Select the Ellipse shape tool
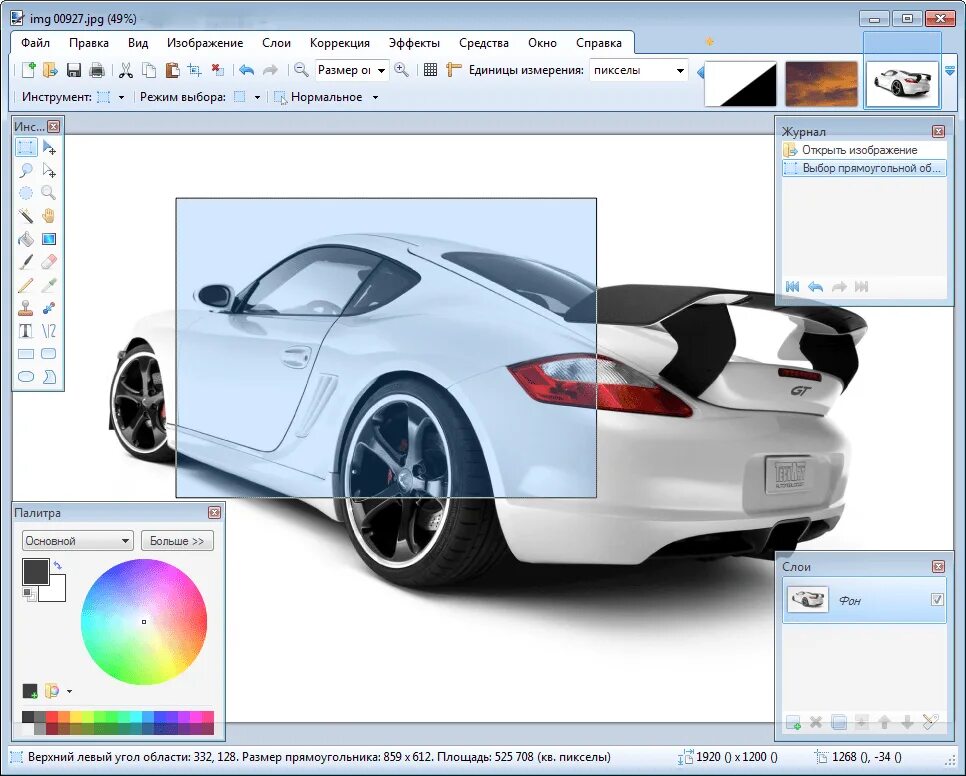 26,376
